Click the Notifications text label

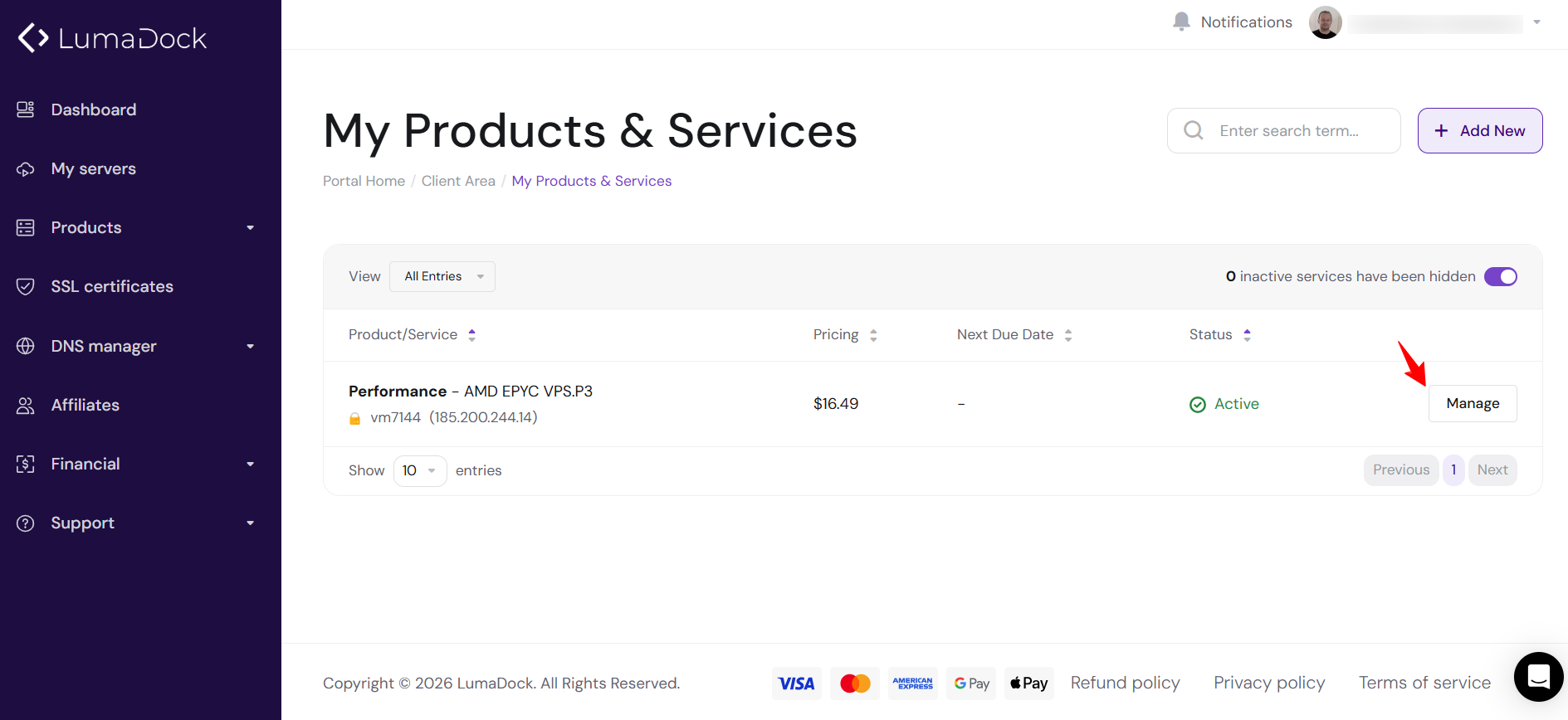coord(1247,22)
